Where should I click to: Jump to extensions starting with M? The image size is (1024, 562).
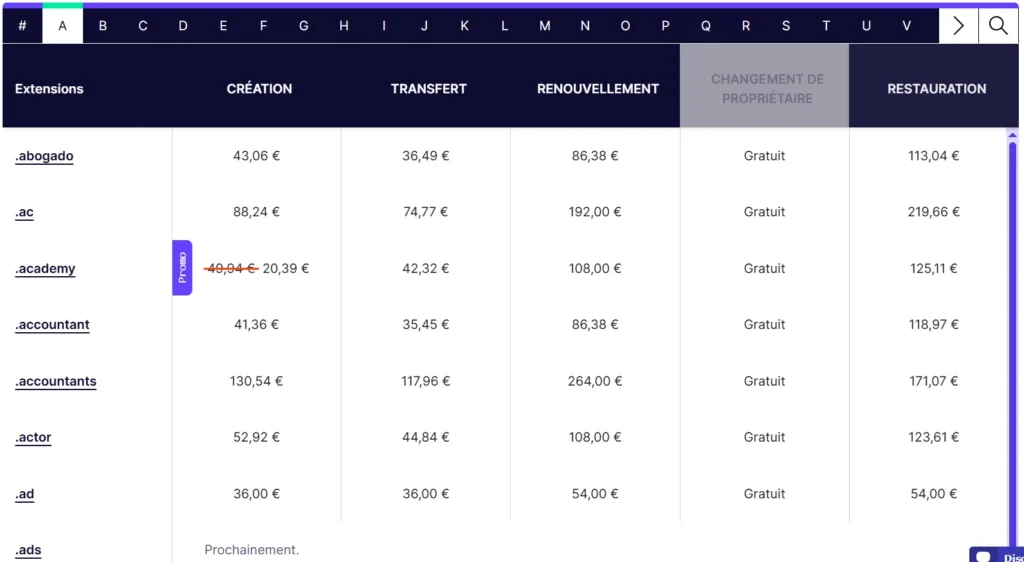545,26
